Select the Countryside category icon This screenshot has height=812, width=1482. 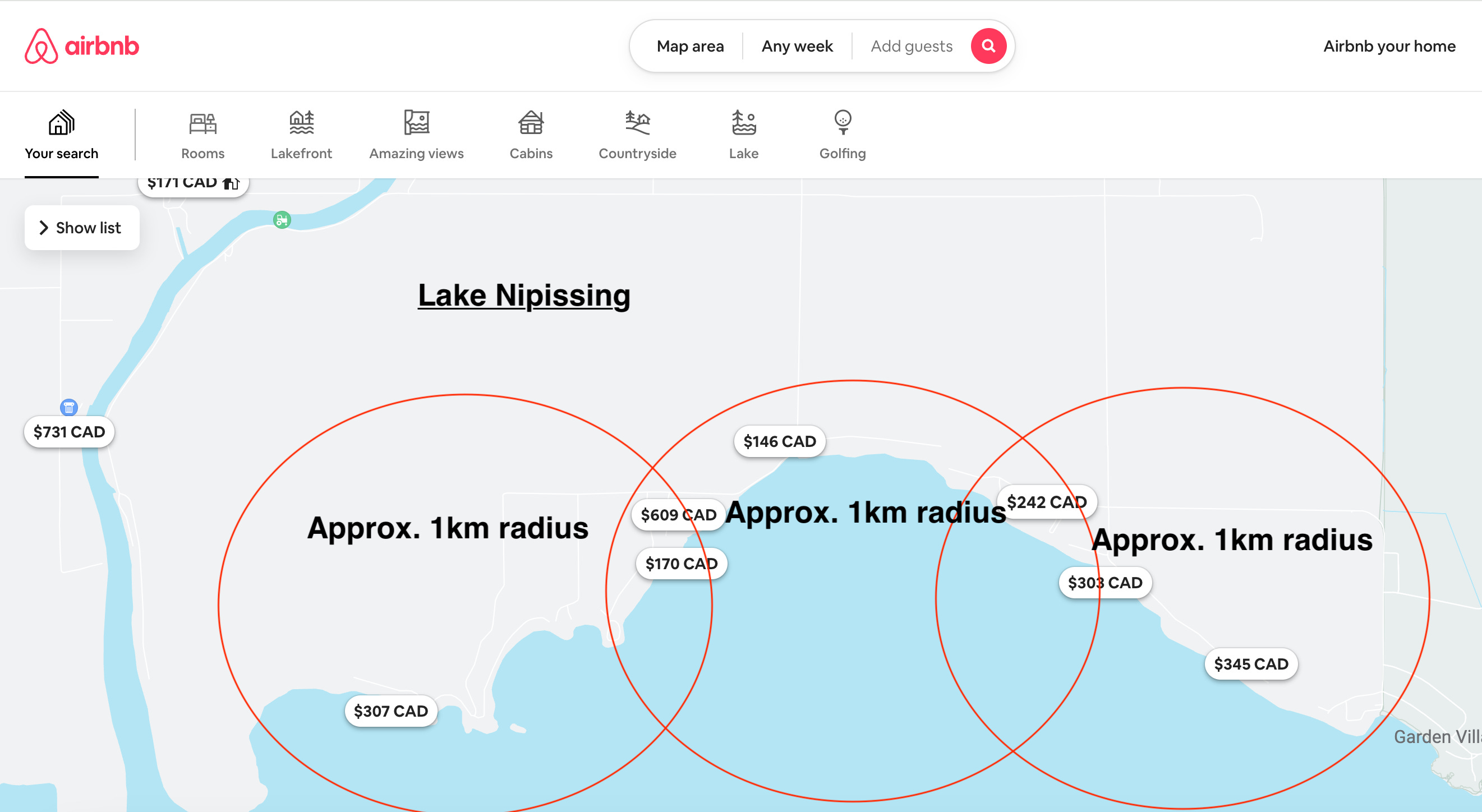[x=637, y=123]
